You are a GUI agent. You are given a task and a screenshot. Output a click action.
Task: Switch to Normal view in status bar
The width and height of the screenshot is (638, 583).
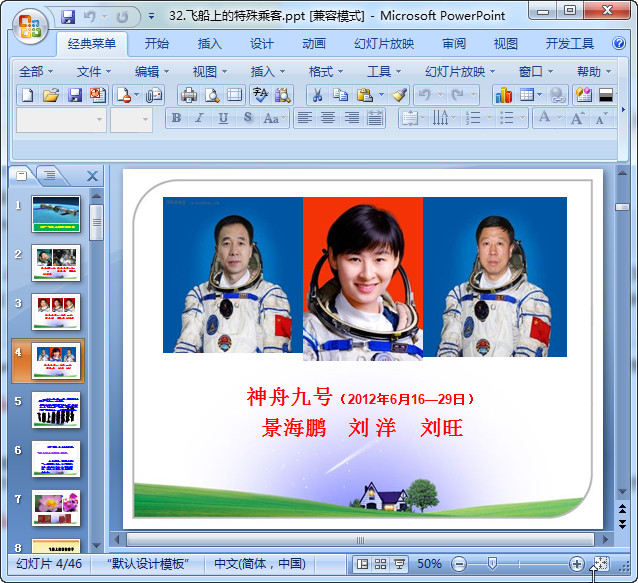pyautogui.click(x=362, y=564)
